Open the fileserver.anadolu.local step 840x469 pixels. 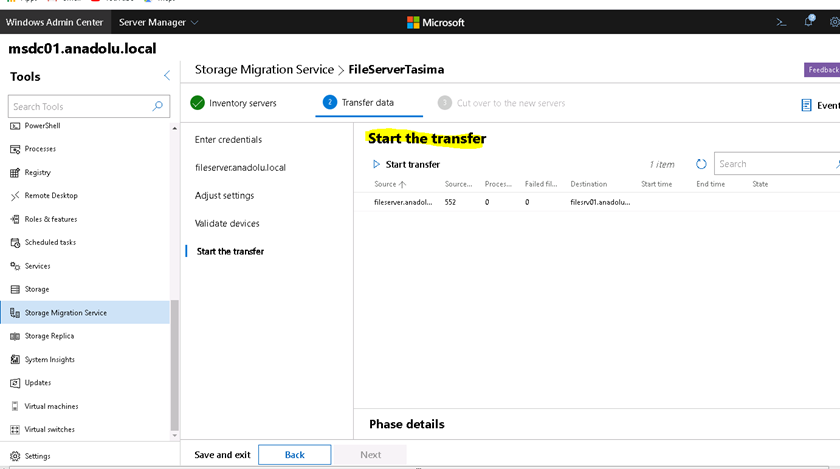pyautogui.click(x=240, y=168)
